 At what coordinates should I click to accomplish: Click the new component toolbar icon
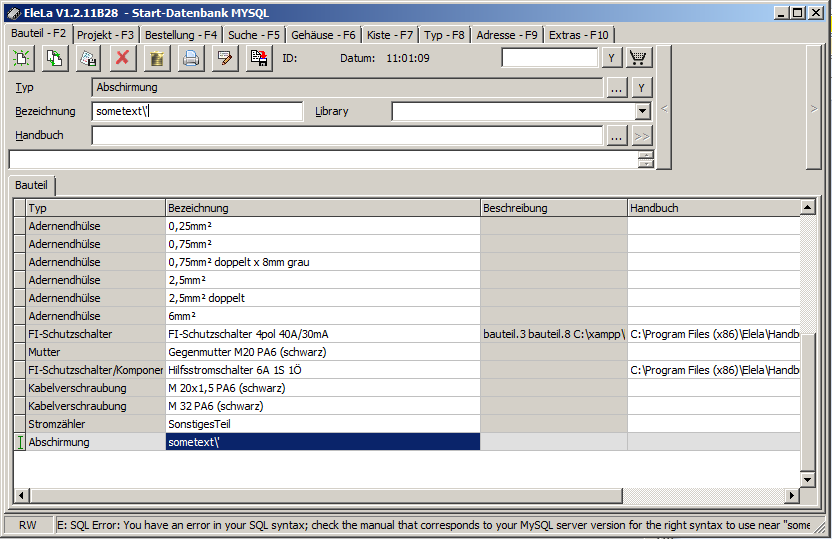(x=21, y=58)
